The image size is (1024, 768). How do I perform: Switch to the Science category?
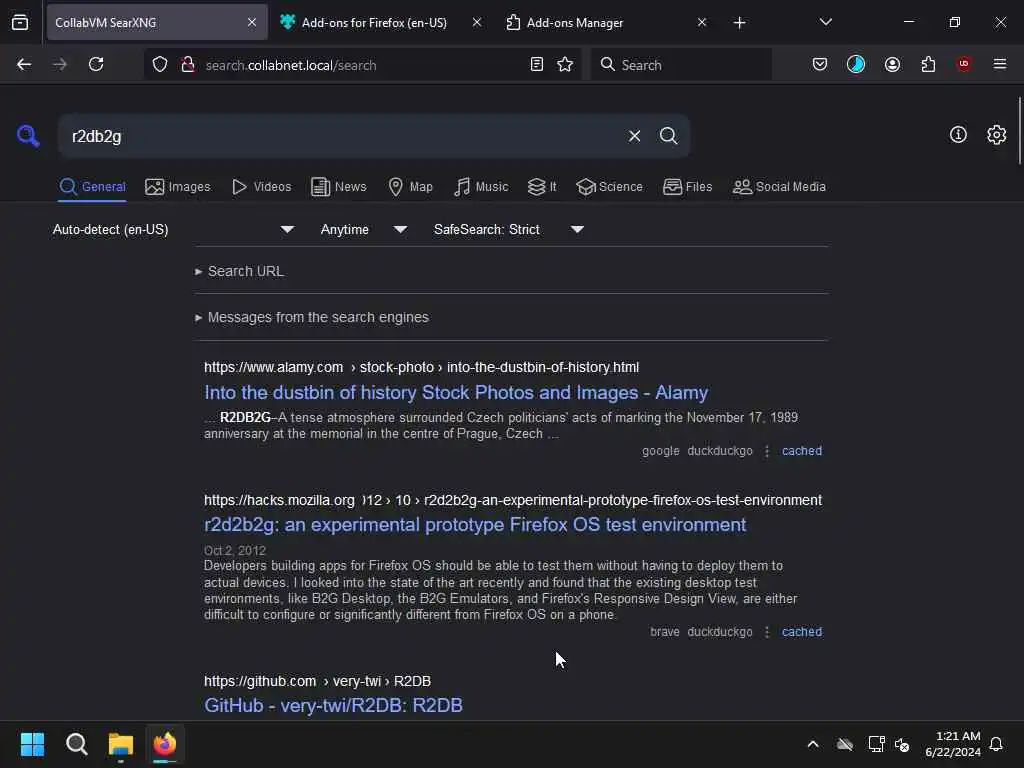(x=609, y=187)
